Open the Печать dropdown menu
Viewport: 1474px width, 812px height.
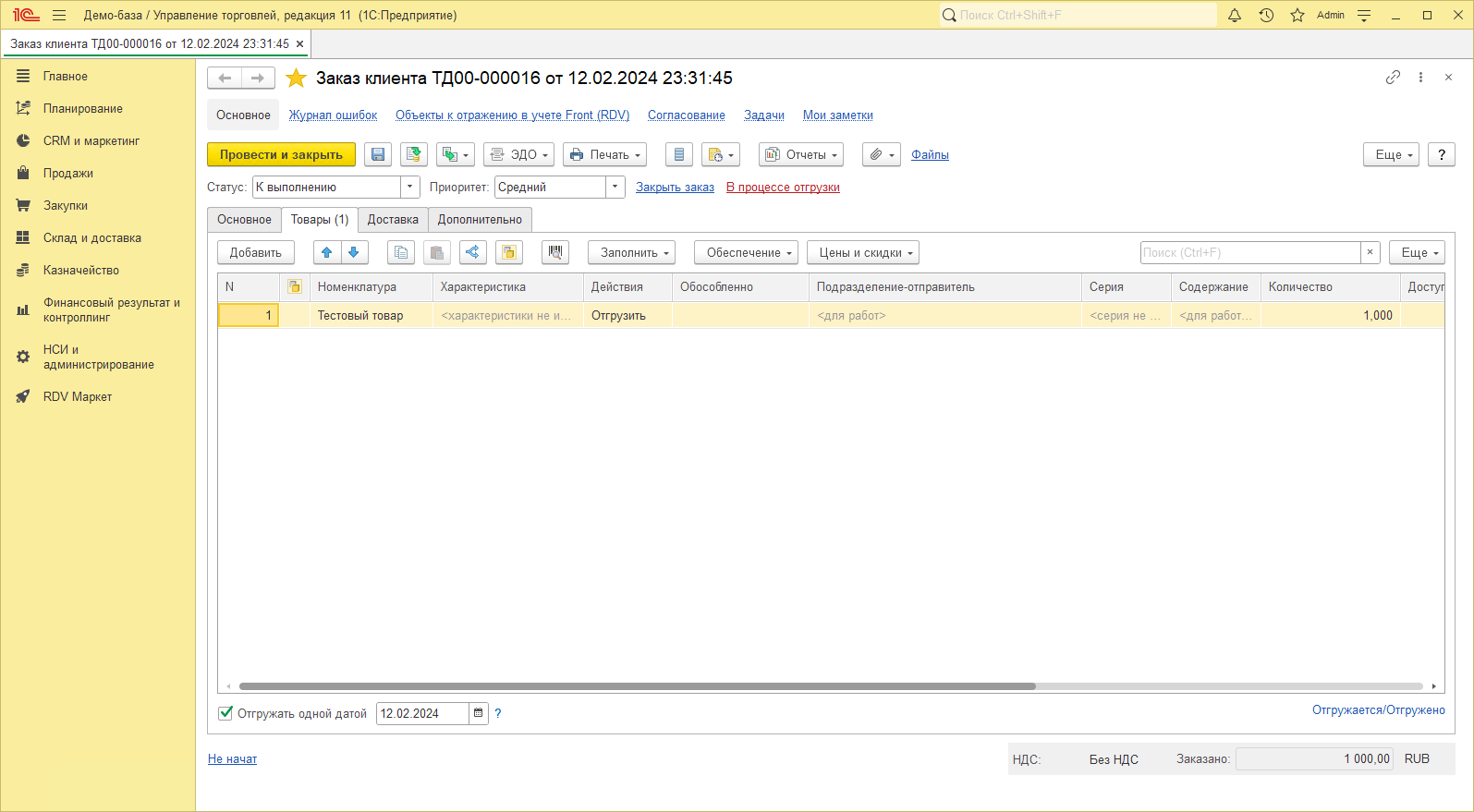(x=605, y=155)
